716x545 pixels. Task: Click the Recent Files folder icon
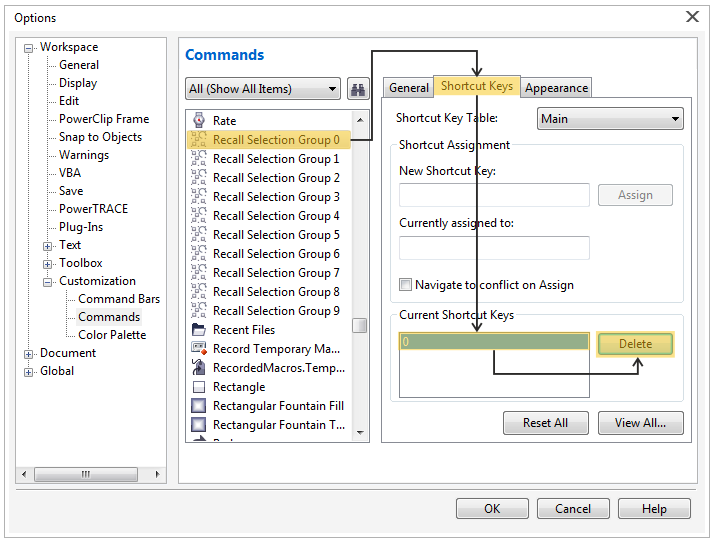pos(199,329)
